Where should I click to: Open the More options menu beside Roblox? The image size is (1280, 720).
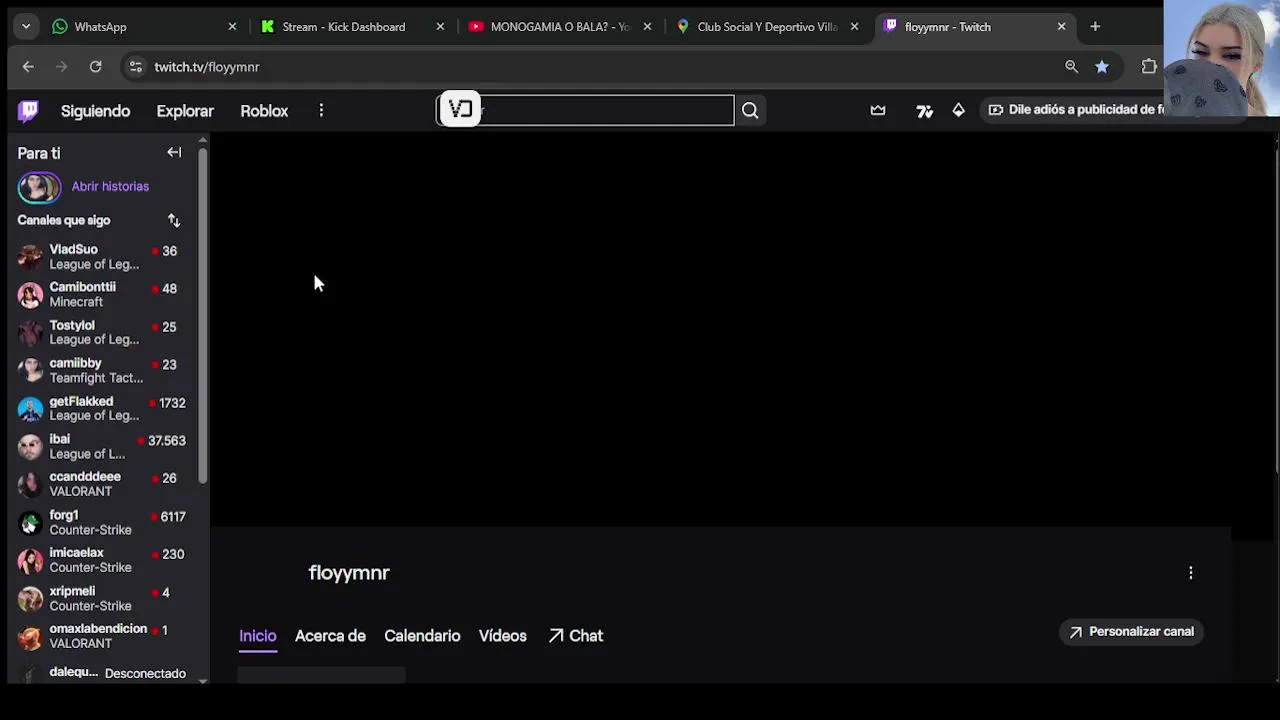321,111
